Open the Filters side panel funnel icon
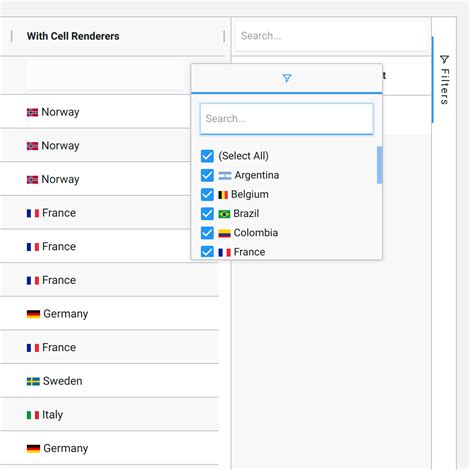The height and width of the screenshot is (470, 474). coord(444,59)
